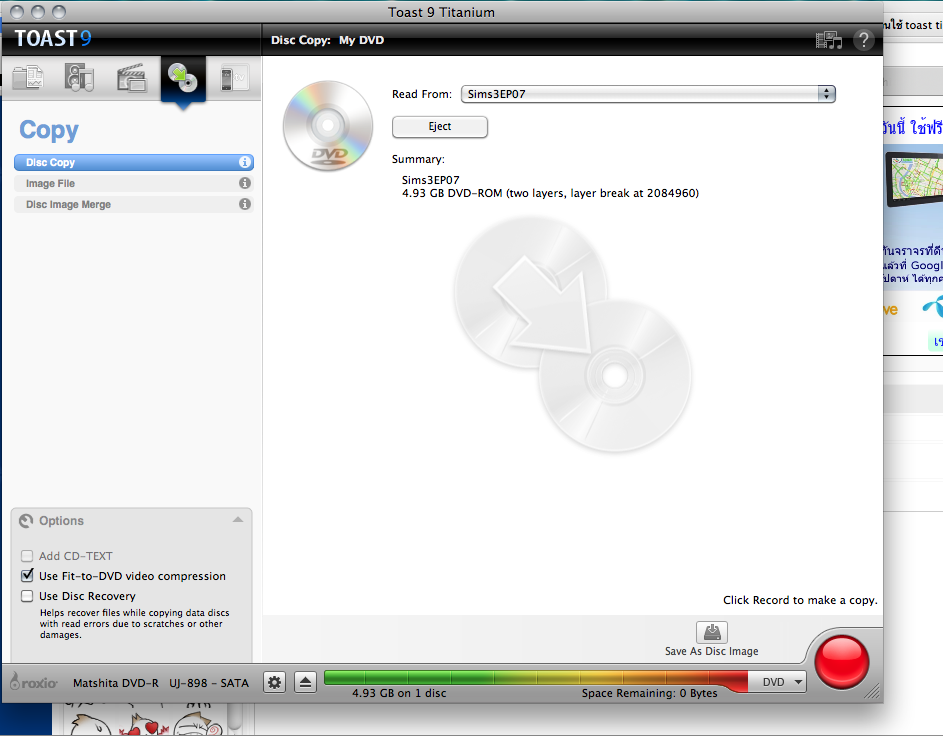Click the Matshita DVD-R recorder name
943x736 pixels.
tap(161, 682)
